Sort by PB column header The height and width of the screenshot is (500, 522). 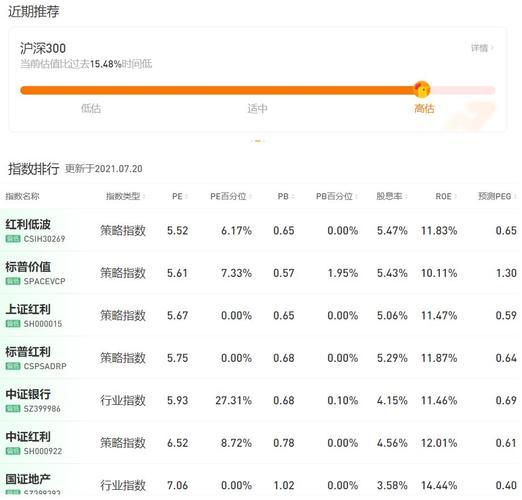286,196
